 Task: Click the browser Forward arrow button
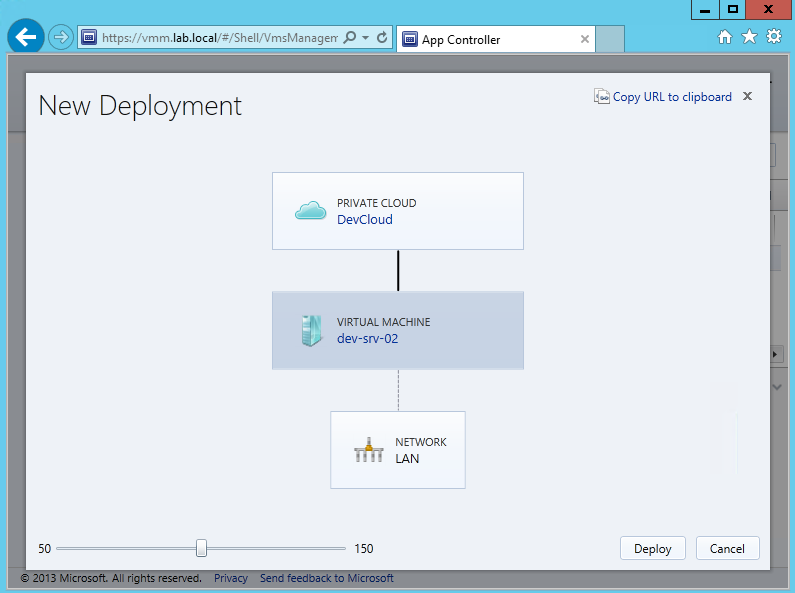click(61, 38)
